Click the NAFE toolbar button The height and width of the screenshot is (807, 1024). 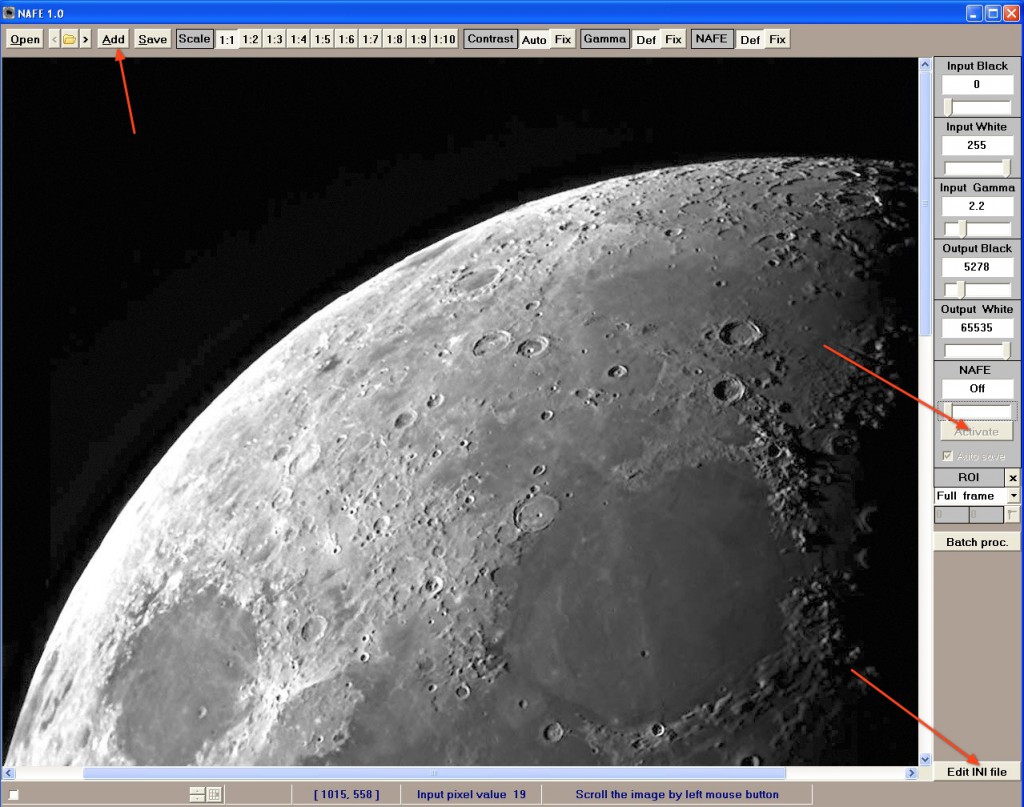[x=712, y=39]
